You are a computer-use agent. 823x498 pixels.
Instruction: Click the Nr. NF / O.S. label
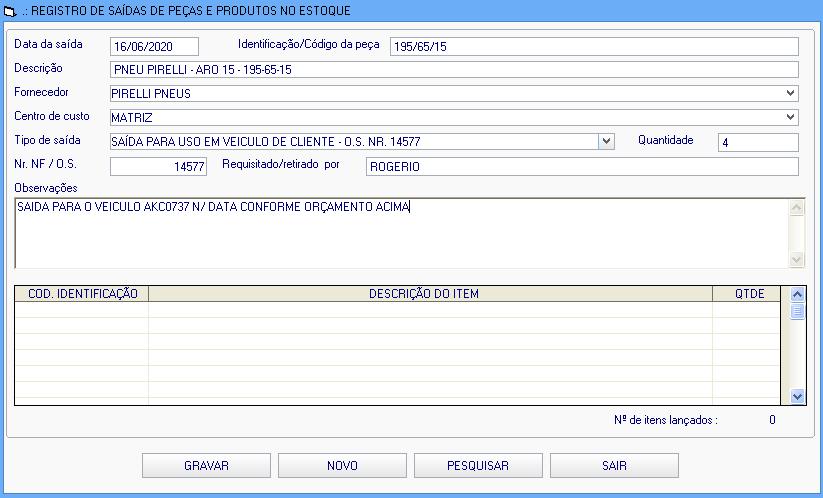(45, 164)
